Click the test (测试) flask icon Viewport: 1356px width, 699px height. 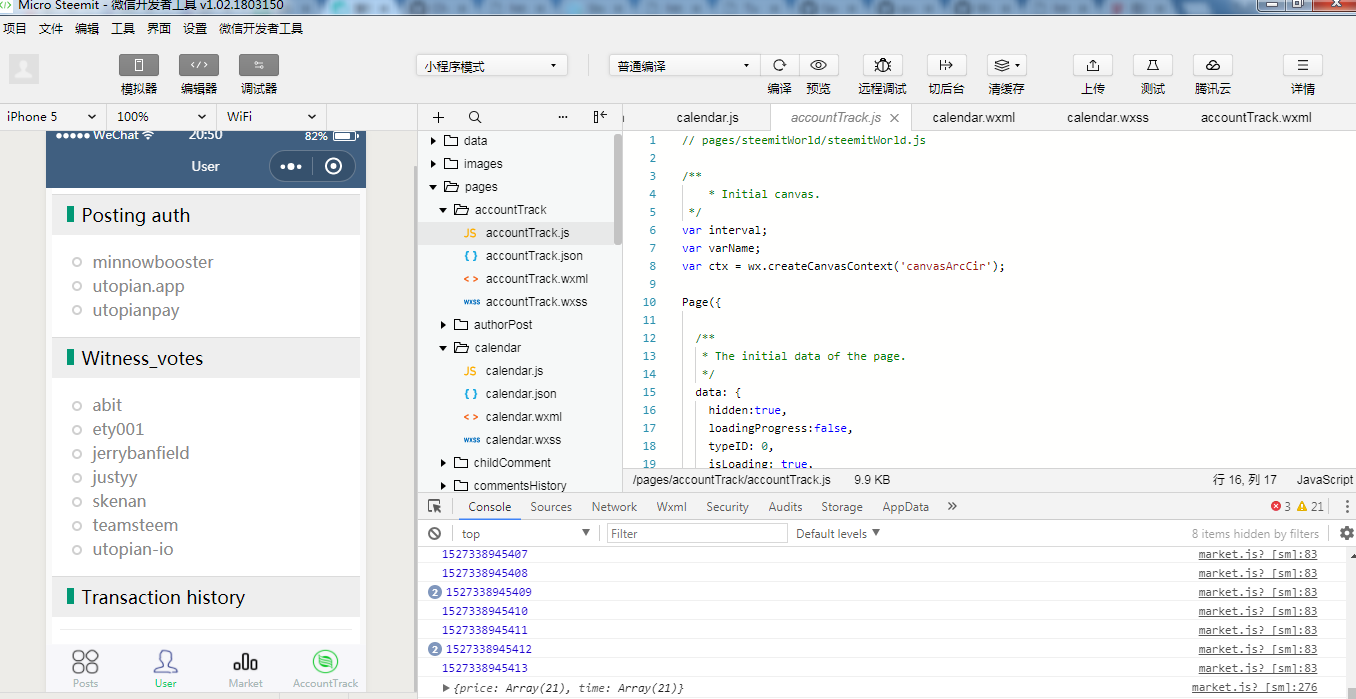point(1153,65)
